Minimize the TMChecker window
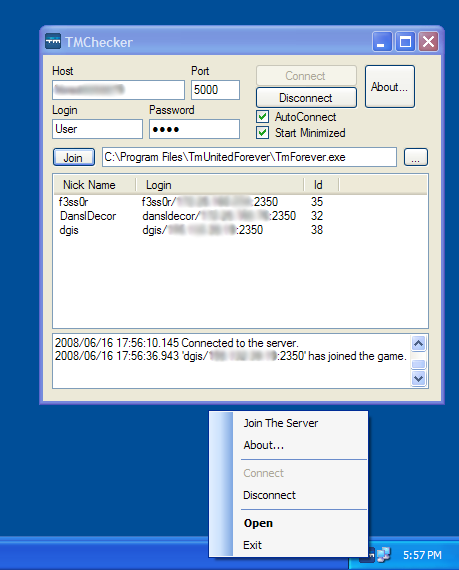Screen dimensions: 459x570 coord(382,41)
